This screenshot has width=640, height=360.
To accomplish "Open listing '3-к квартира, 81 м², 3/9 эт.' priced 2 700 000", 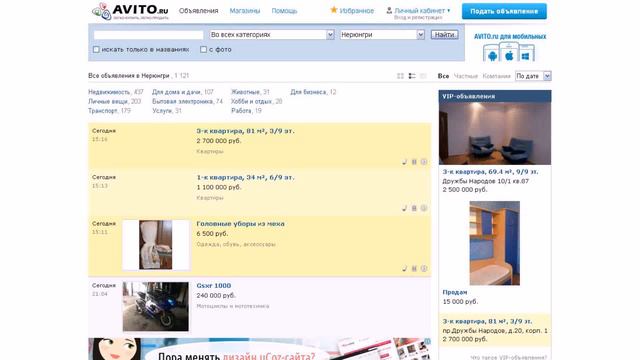I will click(245, 131).
